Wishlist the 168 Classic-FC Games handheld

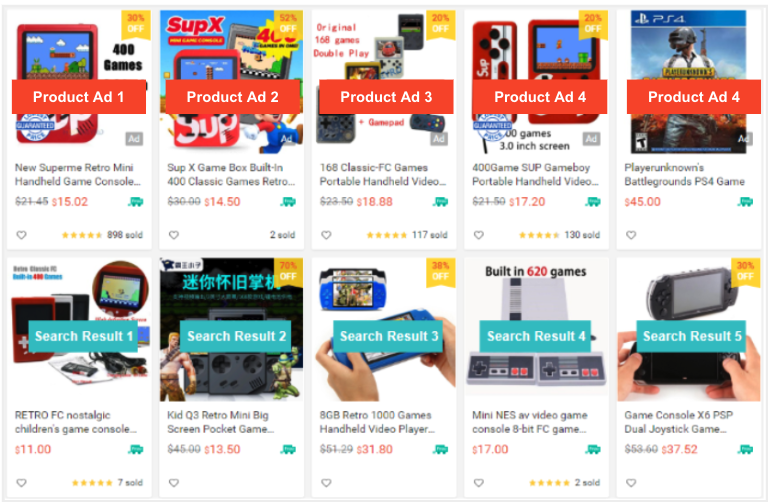click(326, 235)
